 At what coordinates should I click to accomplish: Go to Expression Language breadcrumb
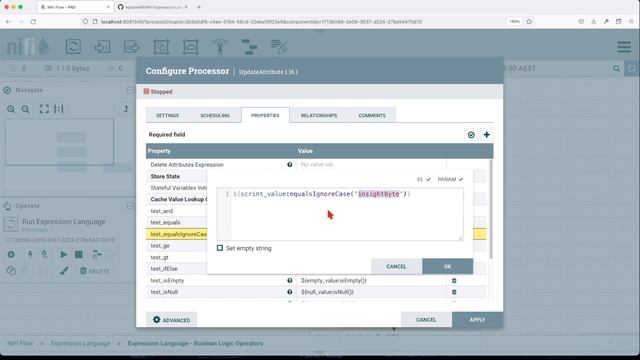(80, 343)
